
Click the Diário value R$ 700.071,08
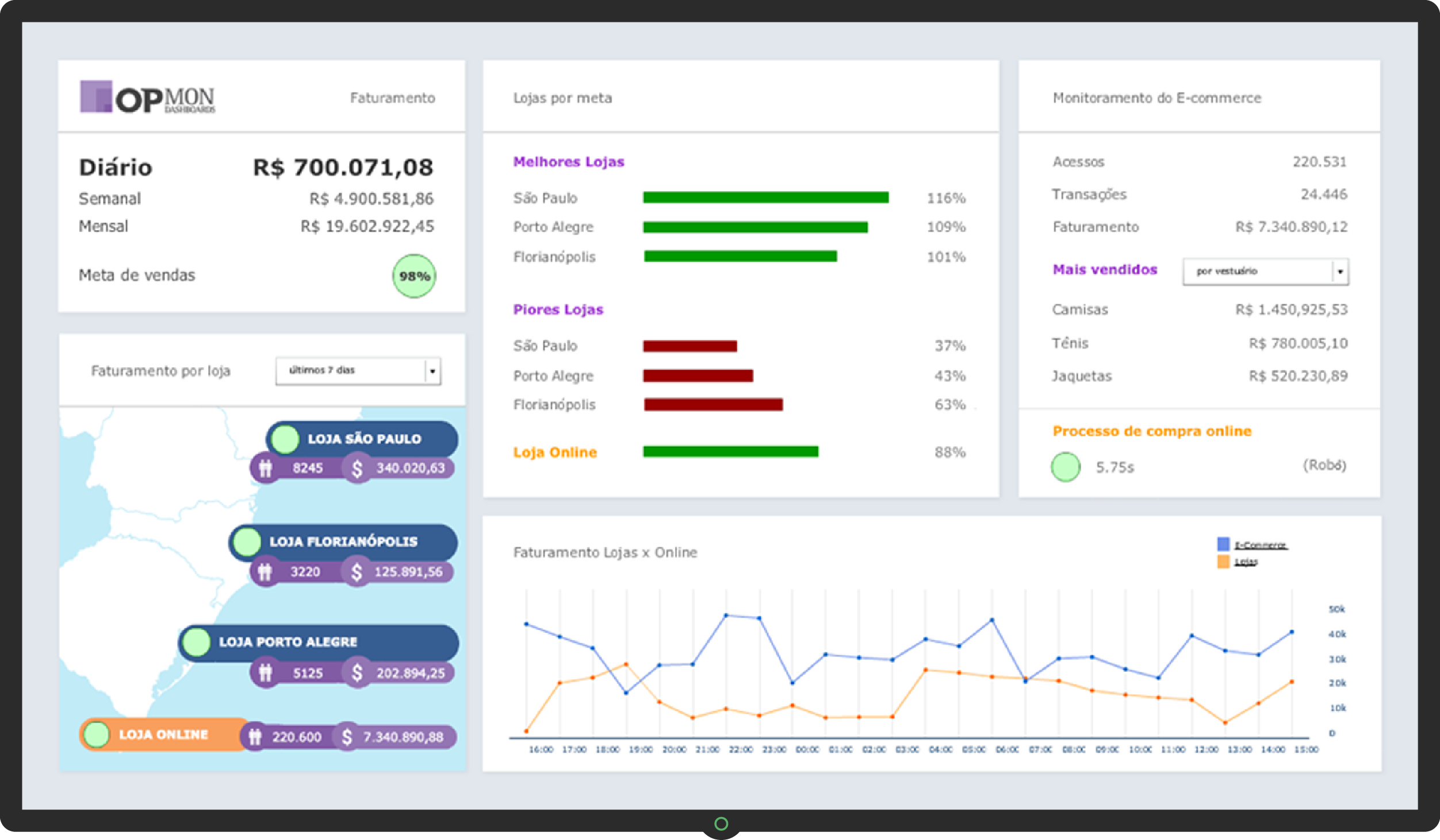[343, 167]
